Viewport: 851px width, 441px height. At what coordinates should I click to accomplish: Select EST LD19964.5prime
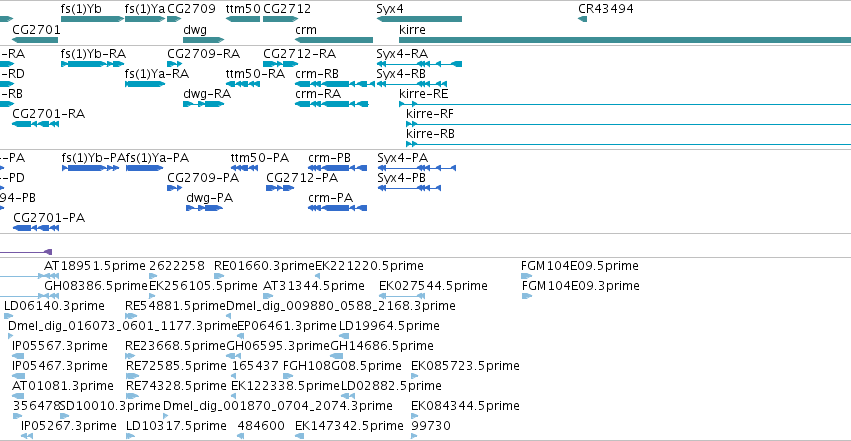(x=344, y=336)
